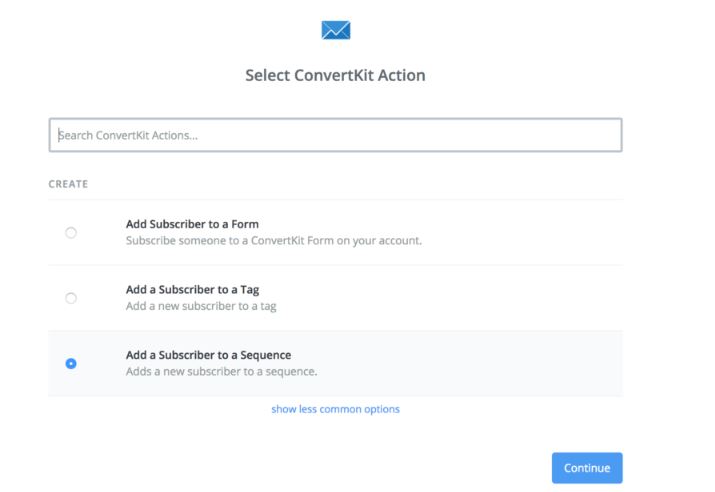Click the ConvertKit envelope icon
This screenshot has height=492, width=715.
pos(336,30)
